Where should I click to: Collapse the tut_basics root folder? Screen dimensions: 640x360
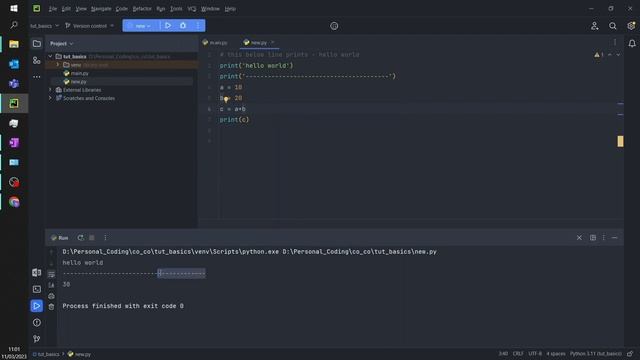(x=51, y=56)
